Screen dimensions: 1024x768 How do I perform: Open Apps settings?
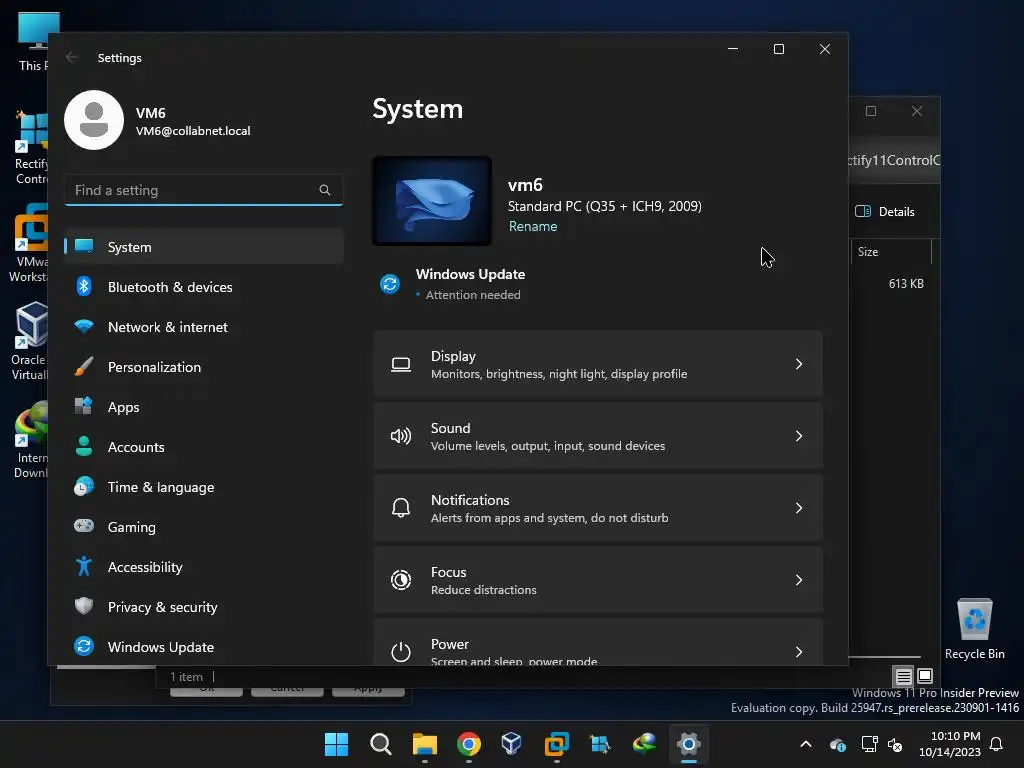point(204,407)
